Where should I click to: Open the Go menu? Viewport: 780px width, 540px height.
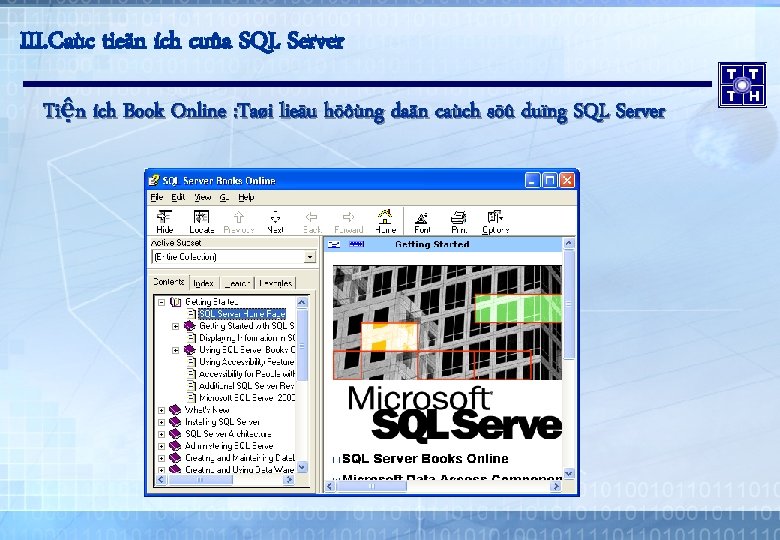pos(224,197)
